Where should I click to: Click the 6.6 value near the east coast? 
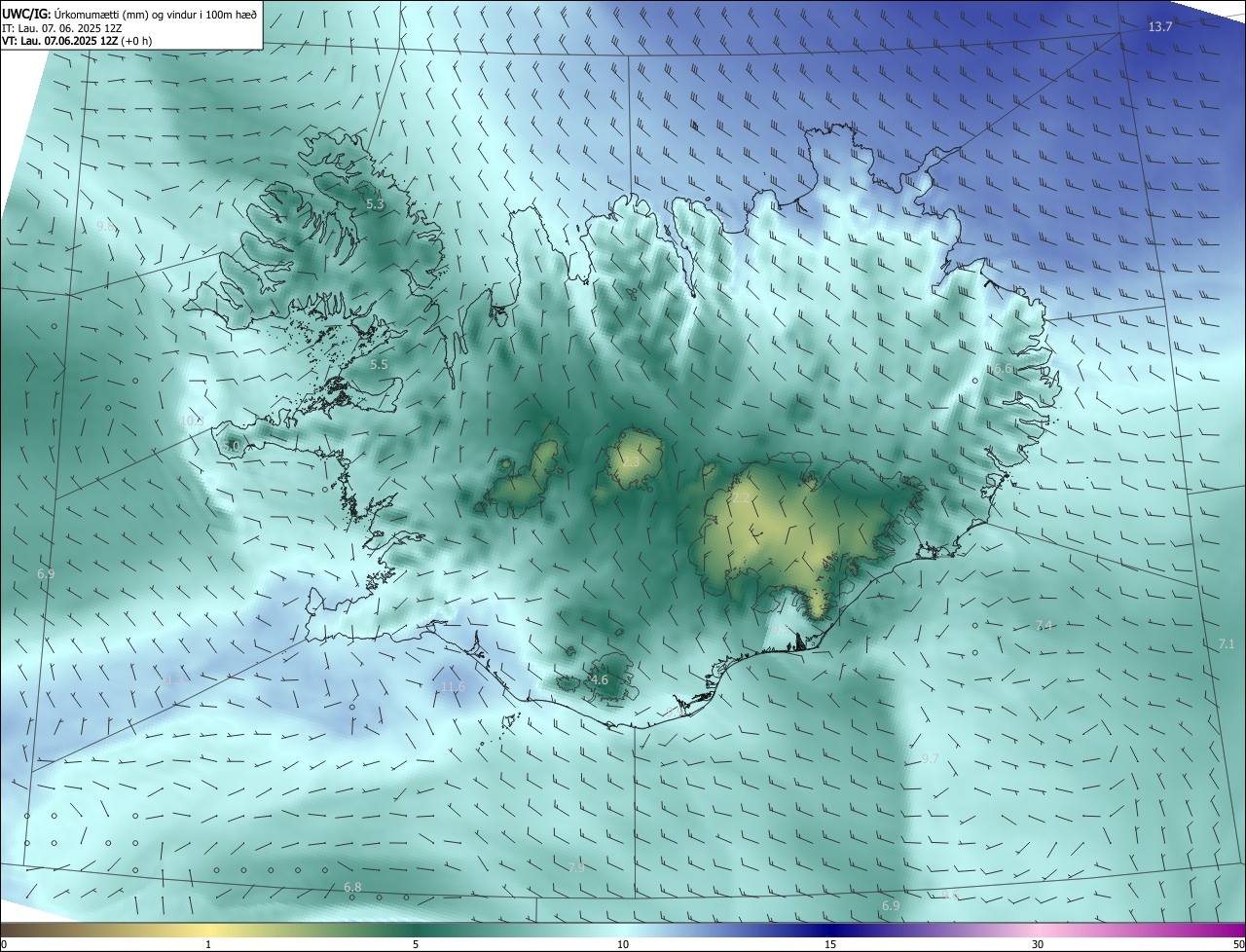[1003, 369]
